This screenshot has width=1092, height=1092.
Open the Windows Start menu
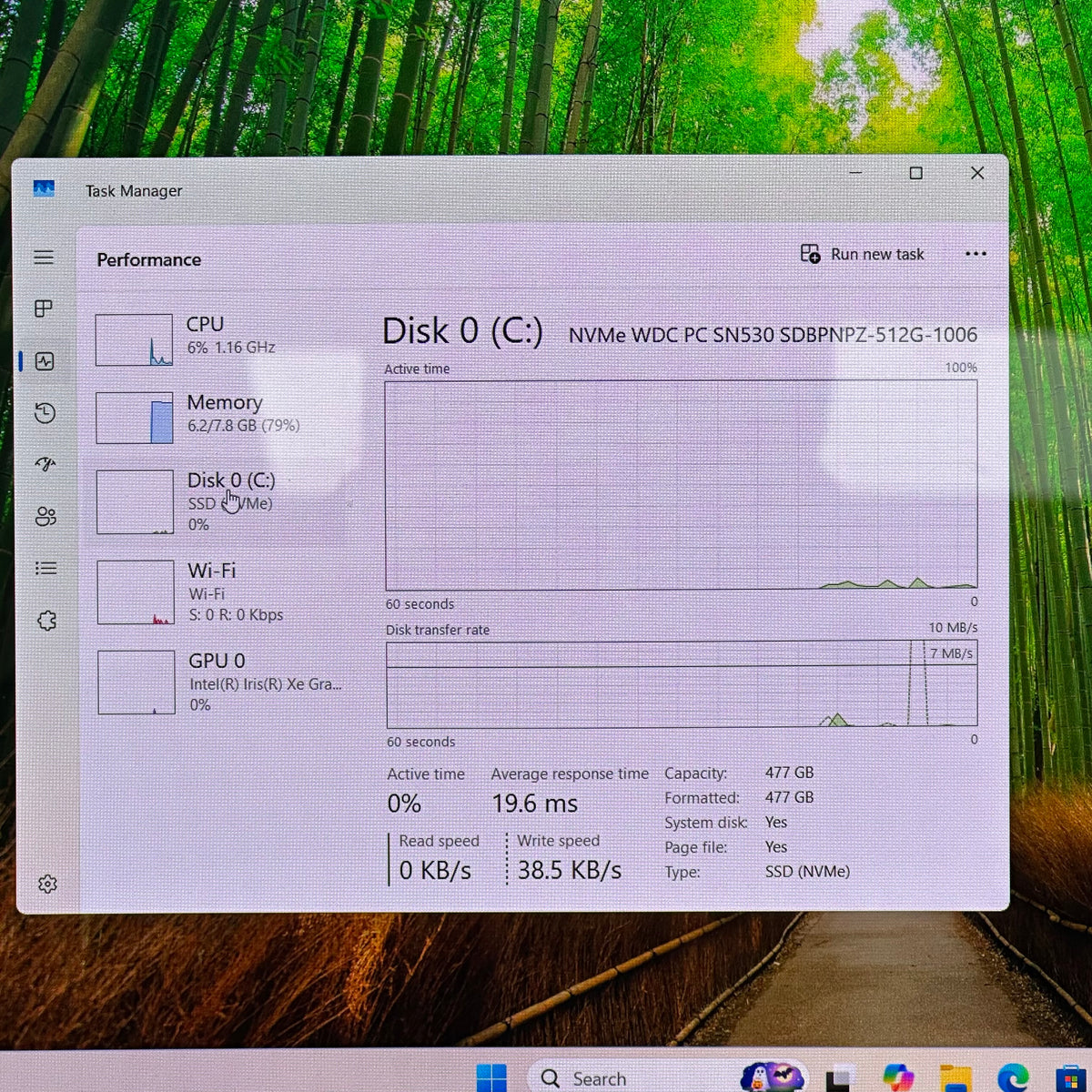click(491, 1077)
